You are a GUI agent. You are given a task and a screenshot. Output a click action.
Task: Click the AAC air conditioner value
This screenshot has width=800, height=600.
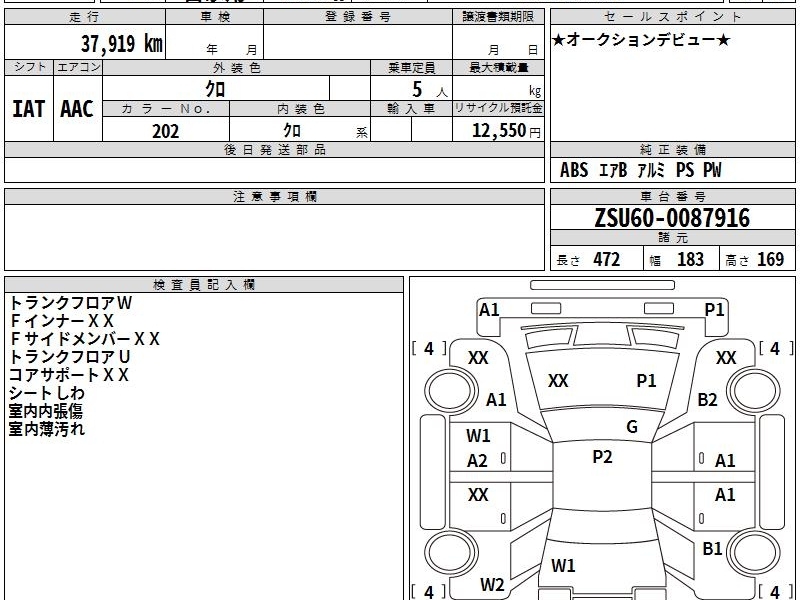tap(77, 109)
